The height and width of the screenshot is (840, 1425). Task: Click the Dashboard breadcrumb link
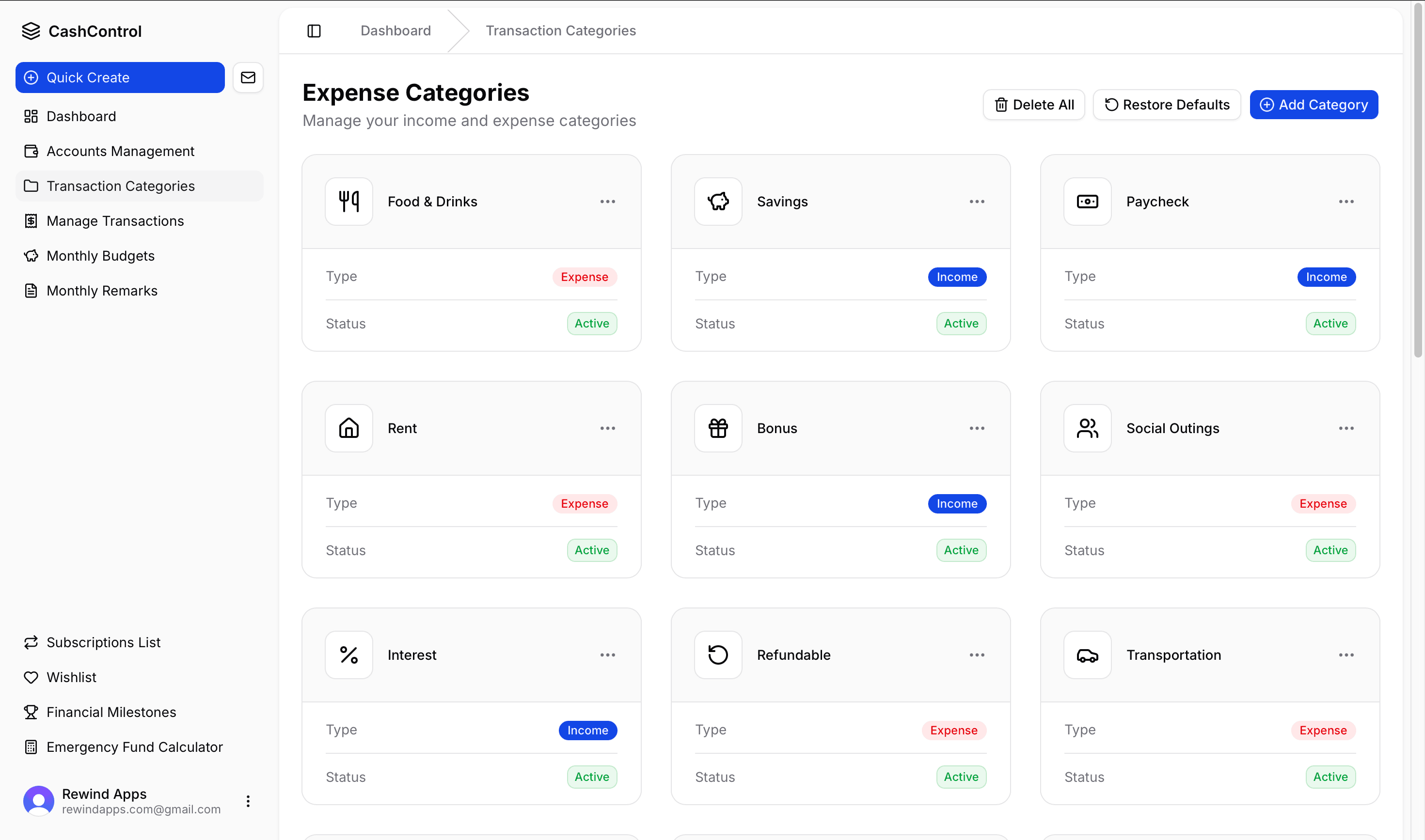pos(396,31)
